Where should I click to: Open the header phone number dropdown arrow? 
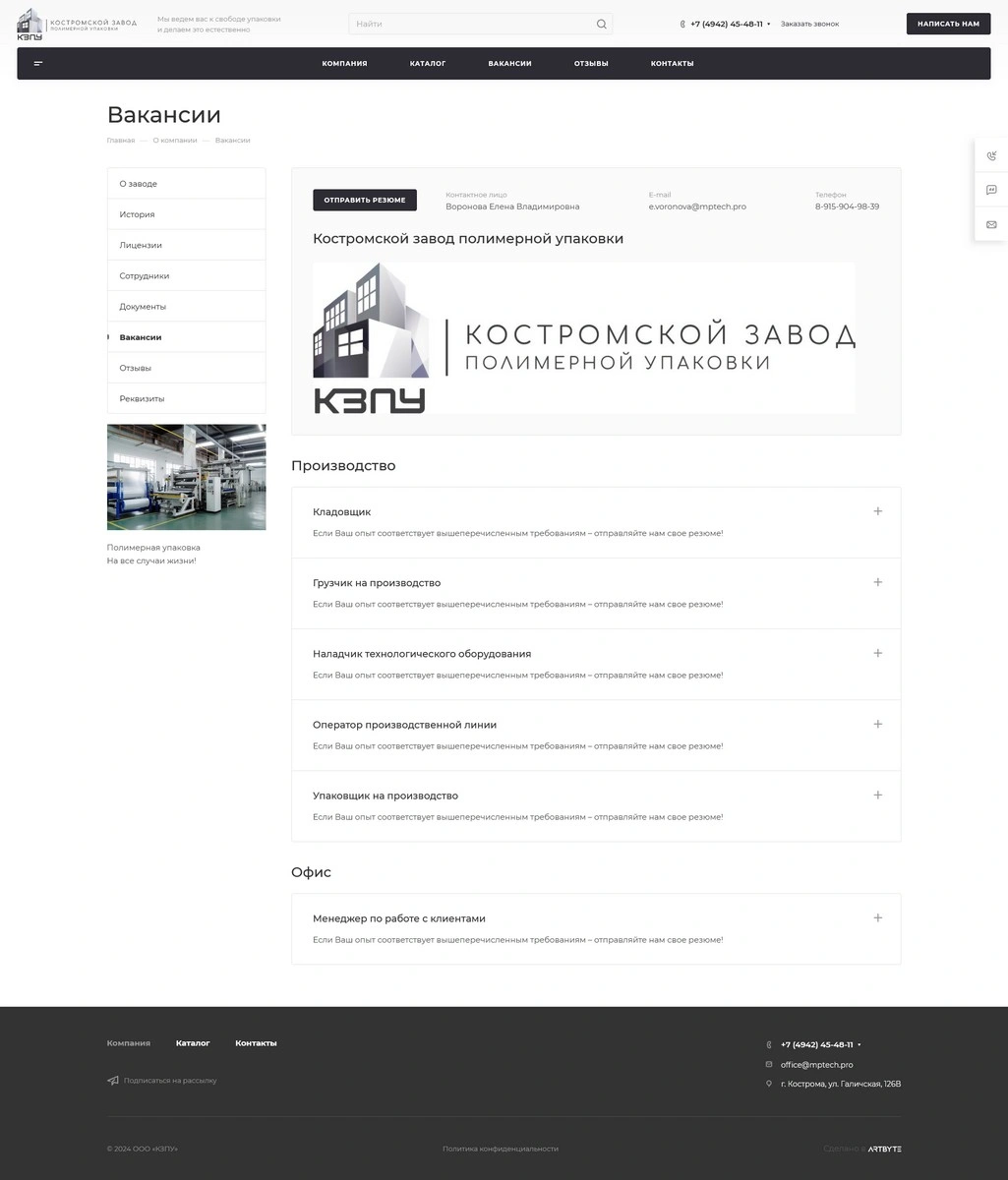tap(769, 24)
